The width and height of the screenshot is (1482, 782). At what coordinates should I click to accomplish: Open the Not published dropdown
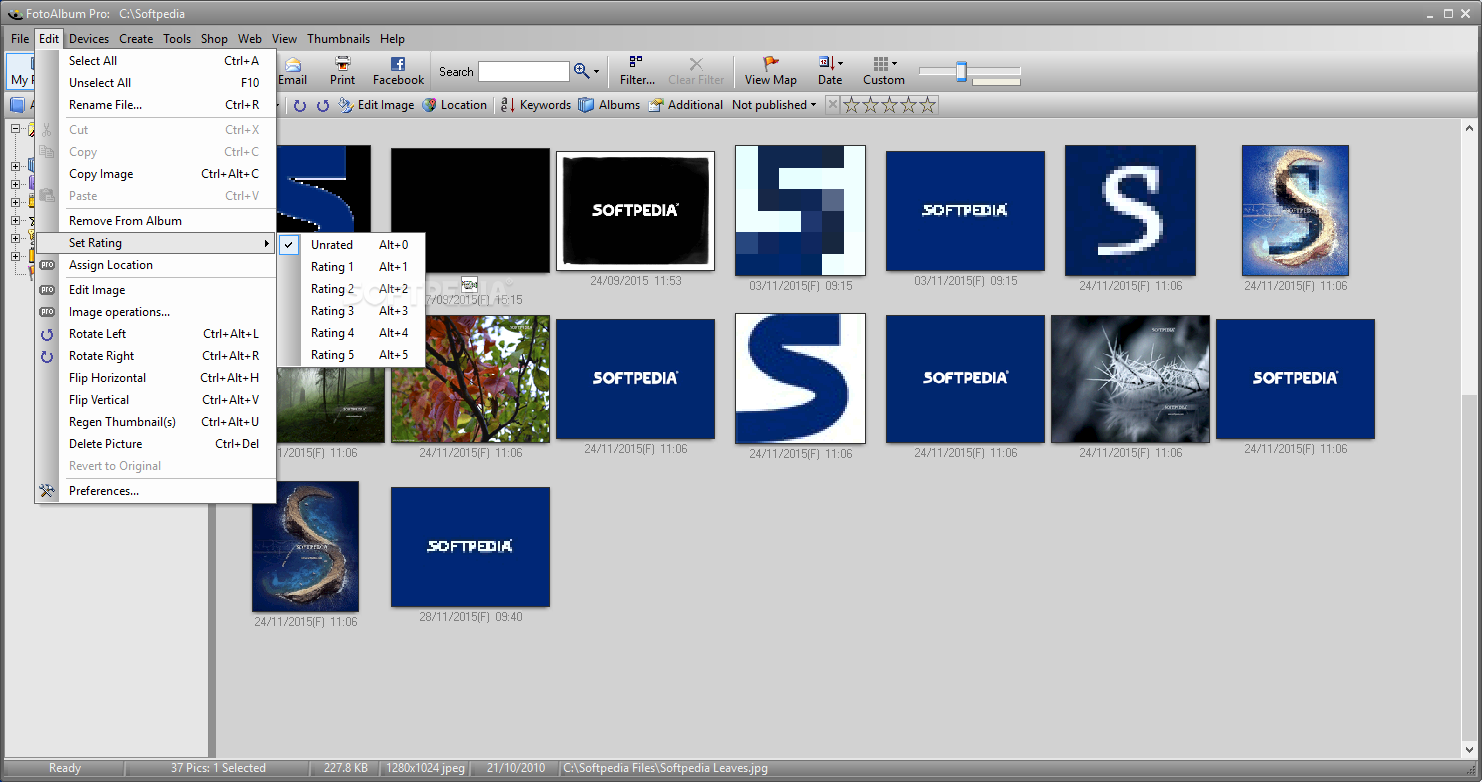774,105
